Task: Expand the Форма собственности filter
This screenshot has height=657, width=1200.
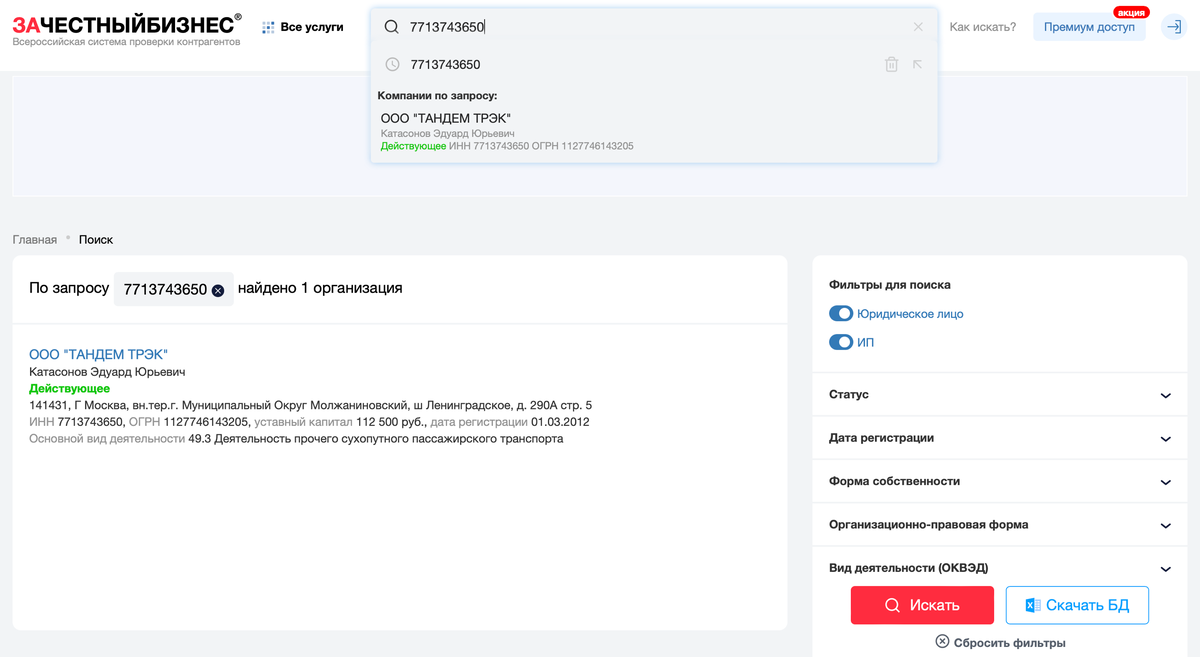Action: 1000,481
